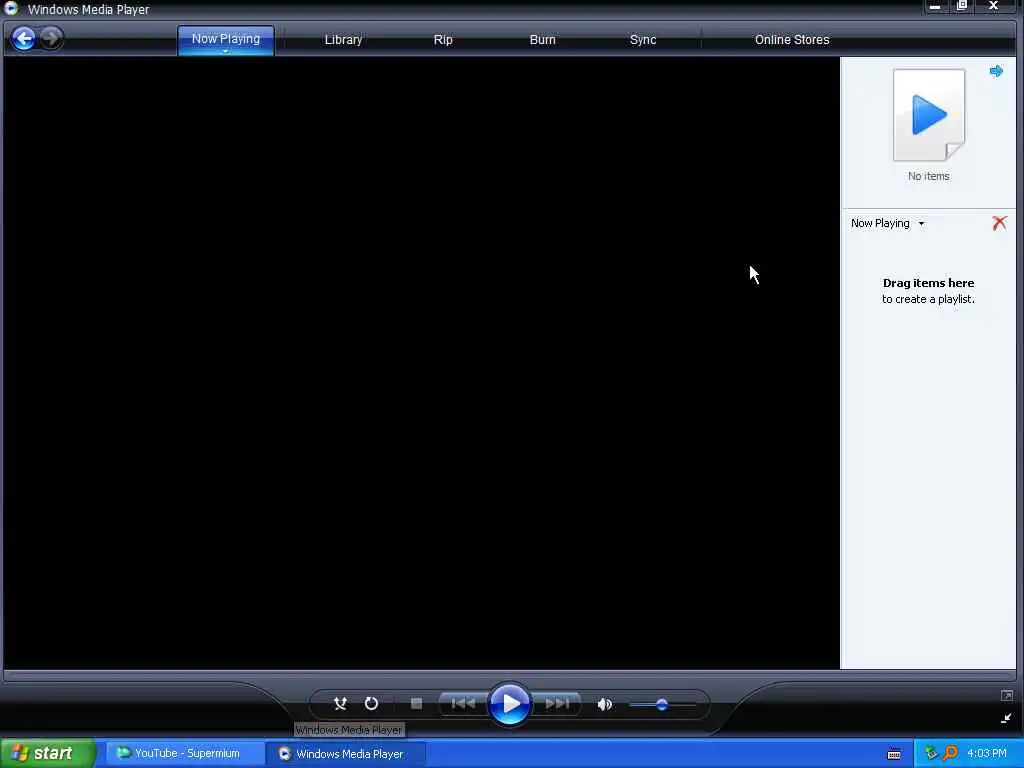Click the black video display area

click(x=421, y=362)
